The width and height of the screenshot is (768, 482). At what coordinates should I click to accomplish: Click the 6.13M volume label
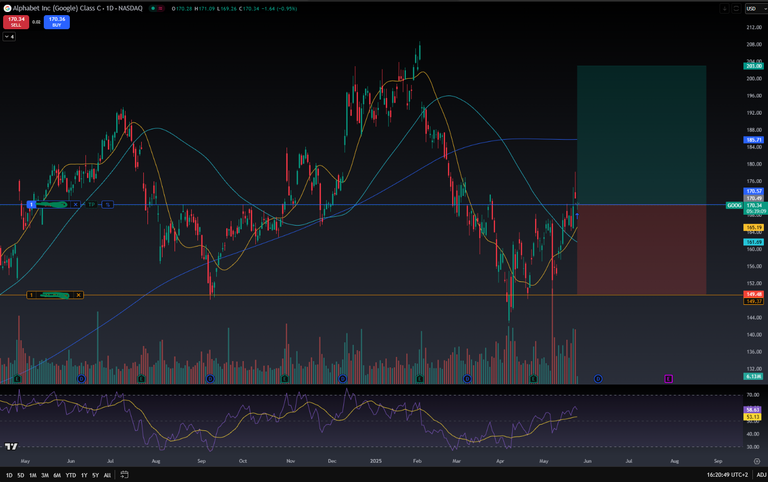click(x=754, y=376)
